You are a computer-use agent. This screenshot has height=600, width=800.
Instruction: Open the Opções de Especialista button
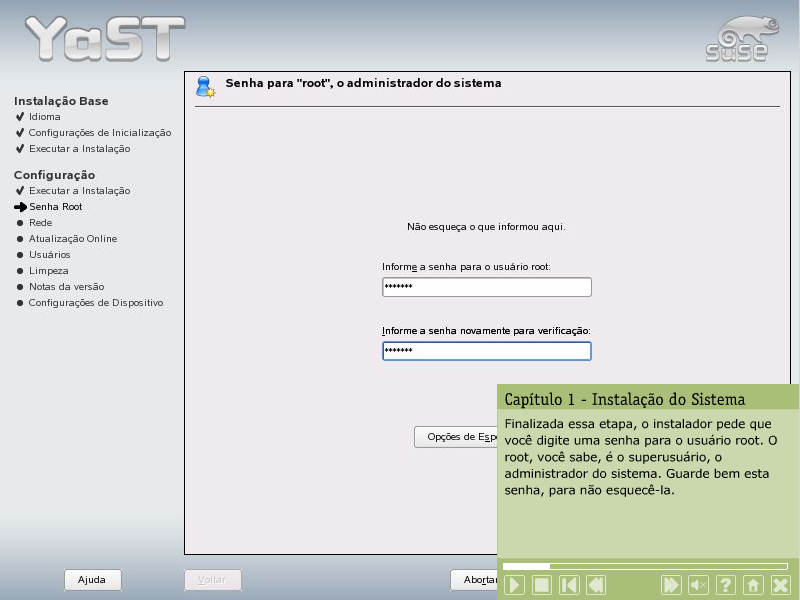456,437
